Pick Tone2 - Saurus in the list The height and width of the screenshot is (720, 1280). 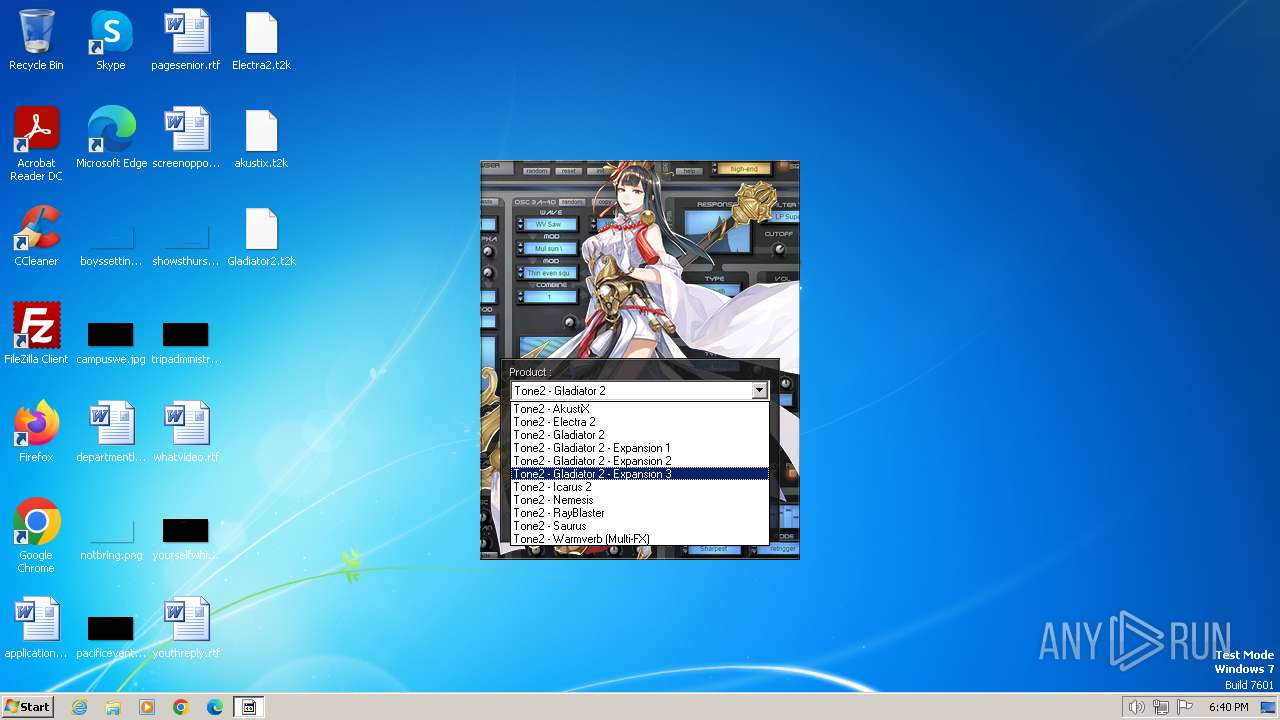[640, 526]
